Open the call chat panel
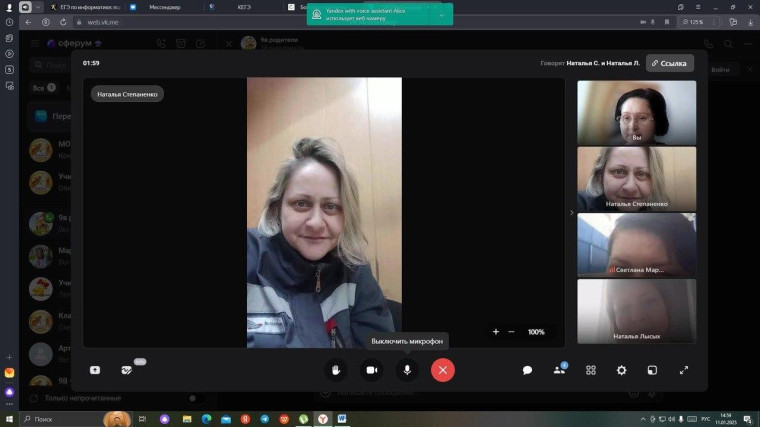 coord(527,370)
